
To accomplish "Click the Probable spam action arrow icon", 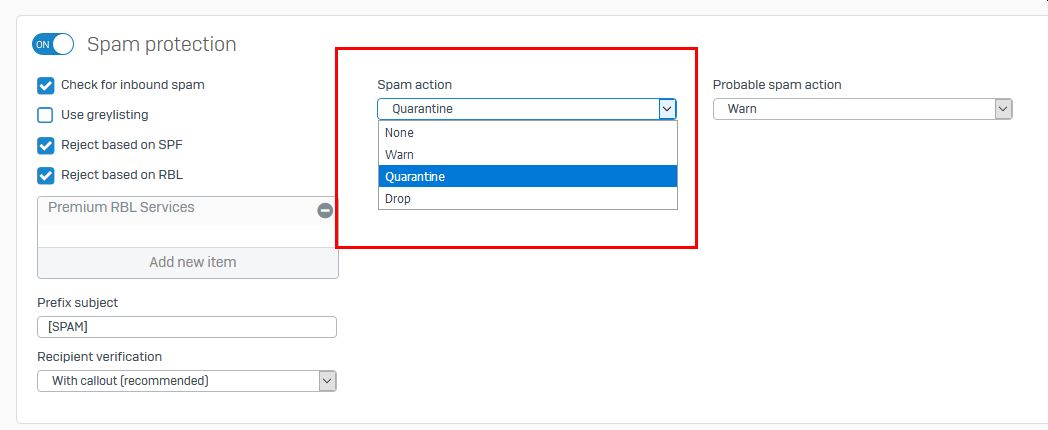I will (1003, 109).
